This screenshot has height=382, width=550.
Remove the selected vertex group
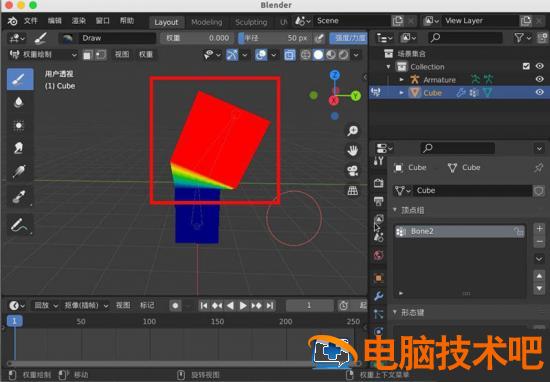539,242
